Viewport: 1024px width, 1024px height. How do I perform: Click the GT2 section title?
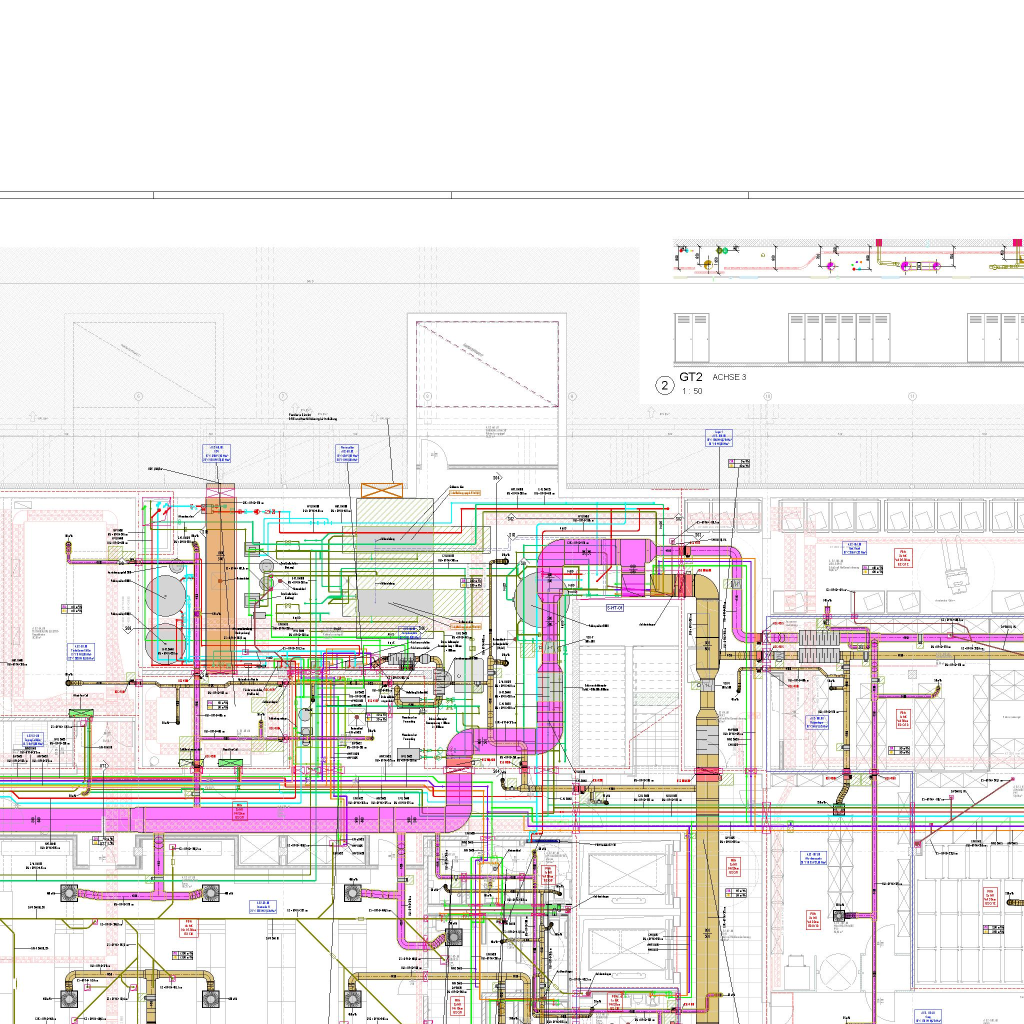(x=691, y=377)
